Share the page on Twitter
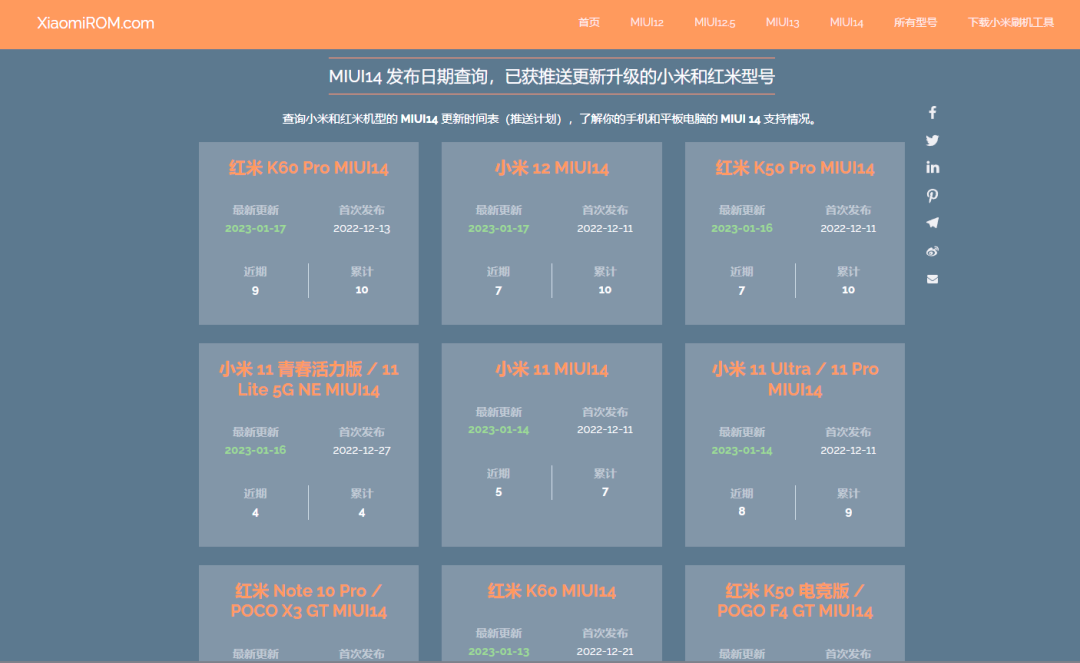The image size is (1080, 663). [x=932, y=140]
